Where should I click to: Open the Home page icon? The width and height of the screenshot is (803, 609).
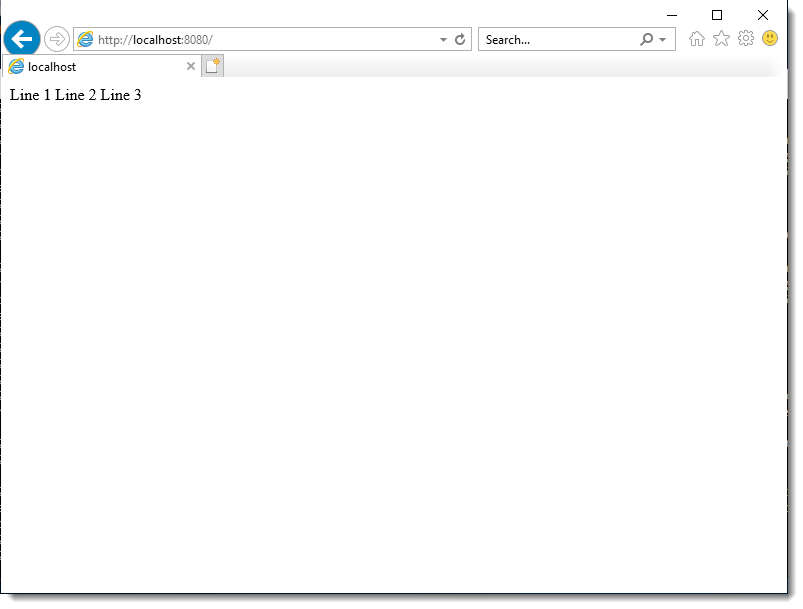pos(697,39)
